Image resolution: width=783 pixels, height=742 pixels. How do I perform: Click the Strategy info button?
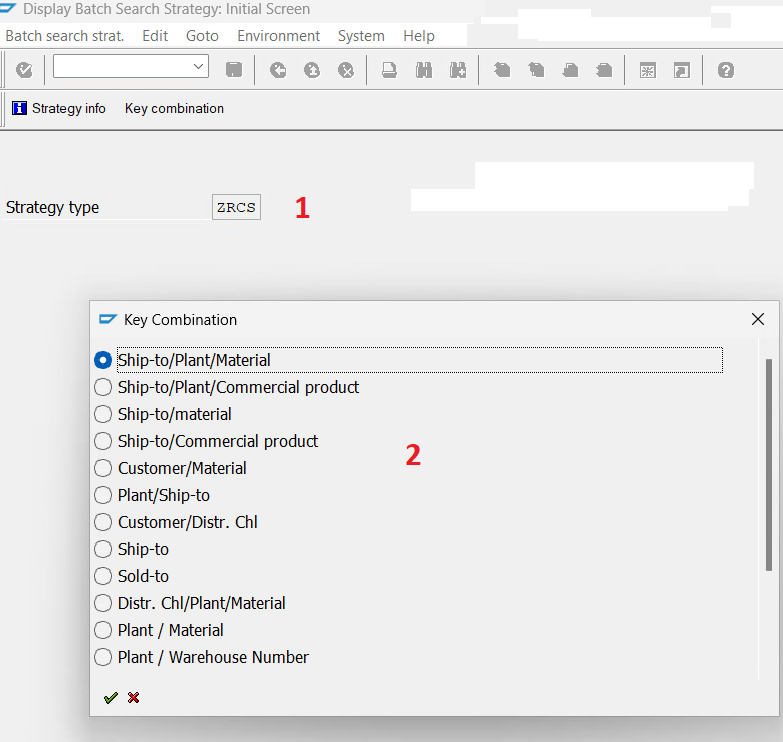click(59, 108)
